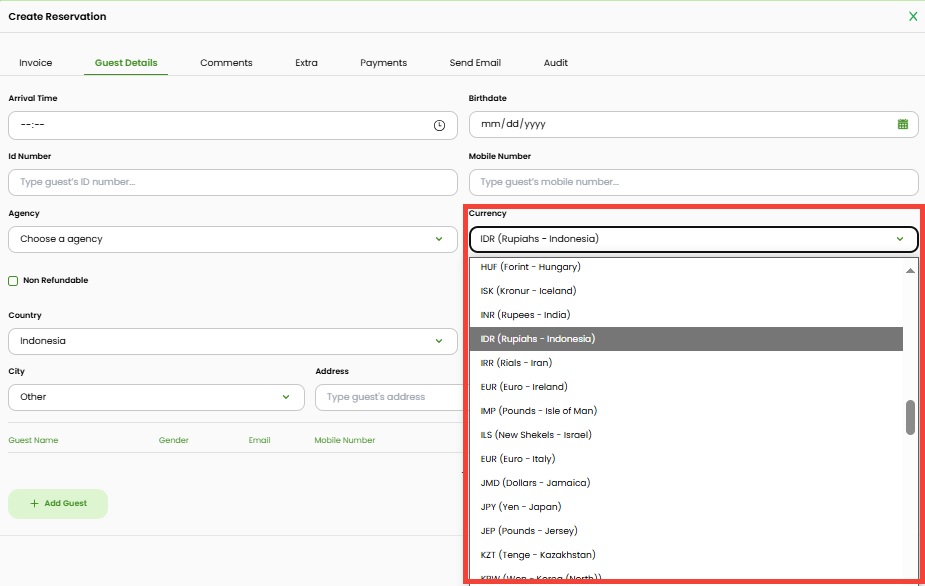Screen dimensions: 925x586
Task: Click the Guest Name column header
Action: tap(33, 440)
